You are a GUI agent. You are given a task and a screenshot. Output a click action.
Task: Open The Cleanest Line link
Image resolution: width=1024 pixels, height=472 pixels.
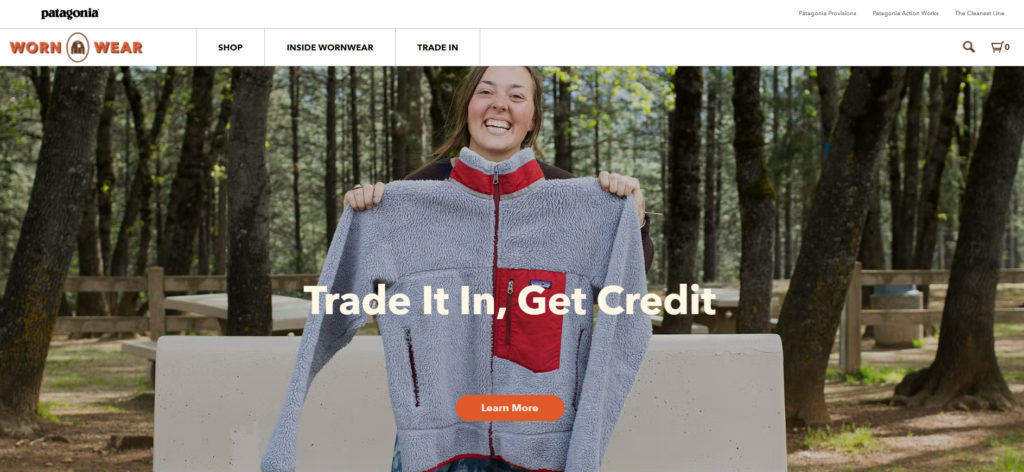coord(980,13)
